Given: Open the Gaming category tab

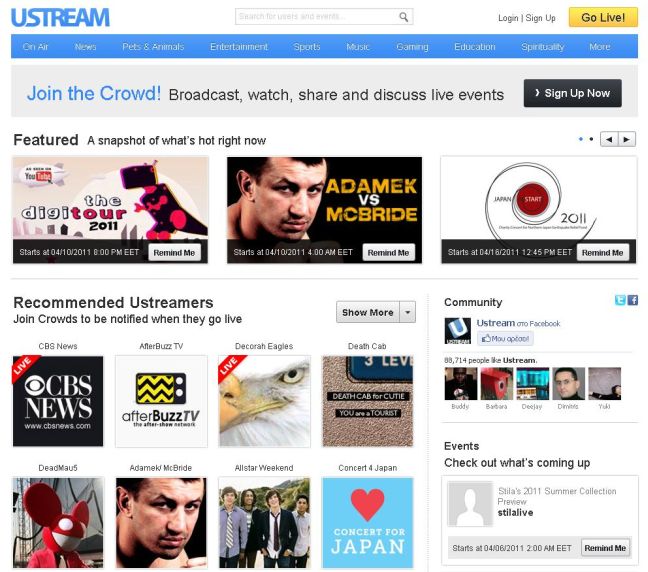Looking at the screenshot, I should (412, 47).
